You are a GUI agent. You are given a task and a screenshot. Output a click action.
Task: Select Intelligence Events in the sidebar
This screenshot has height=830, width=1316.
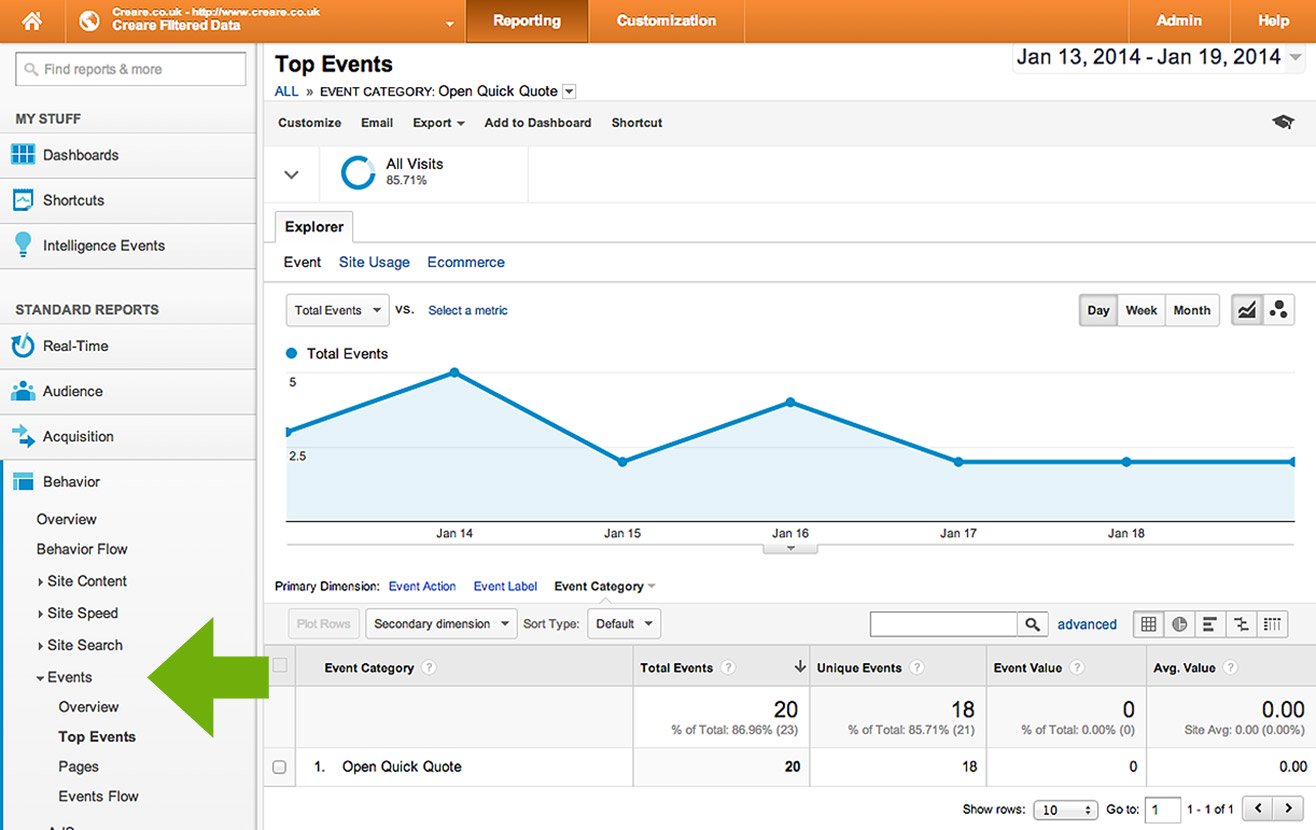(x=104, y=245)
